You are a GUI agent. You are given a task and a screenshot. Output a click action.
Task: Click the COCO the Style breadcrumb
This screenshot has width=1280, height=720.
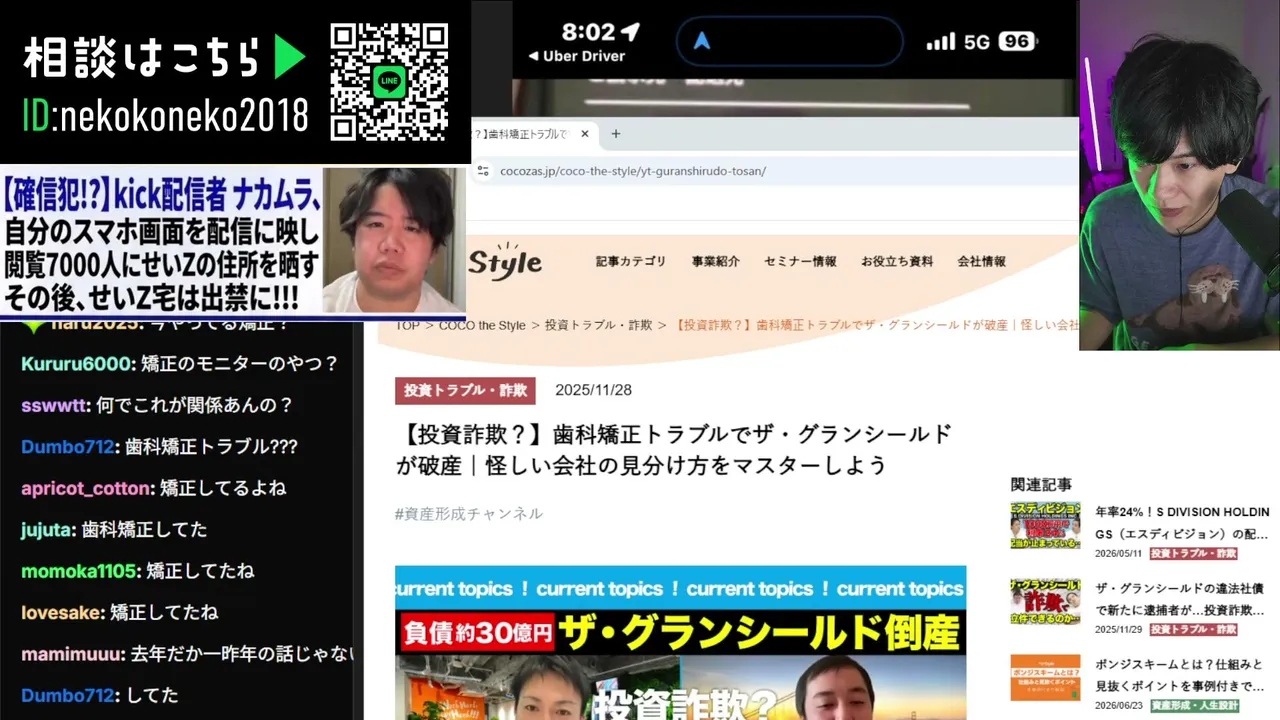(482, 325)
